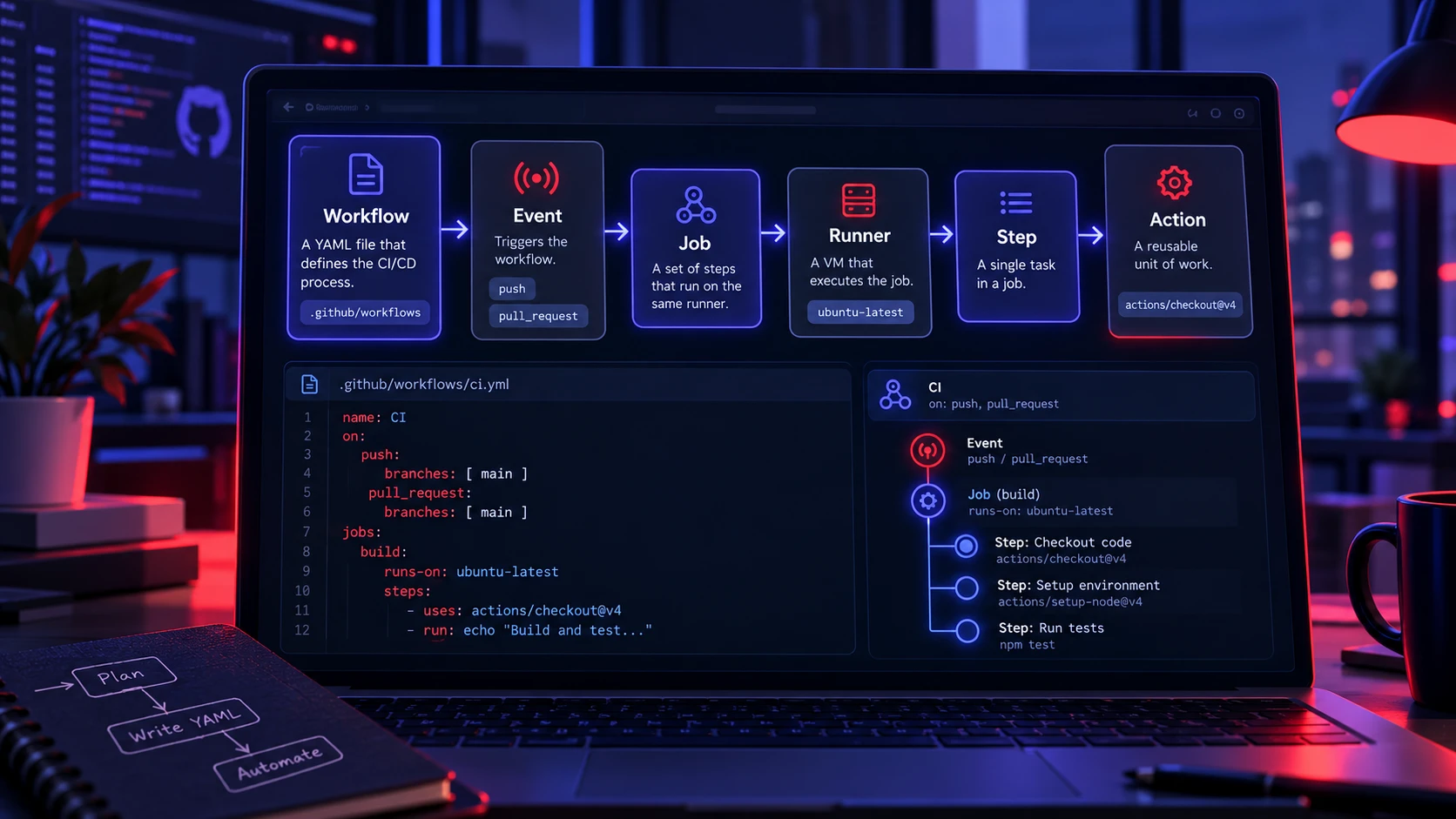Click the "runs-on: ubuntu-latest" code line
1456x819 pixels.
click(471, 572)
